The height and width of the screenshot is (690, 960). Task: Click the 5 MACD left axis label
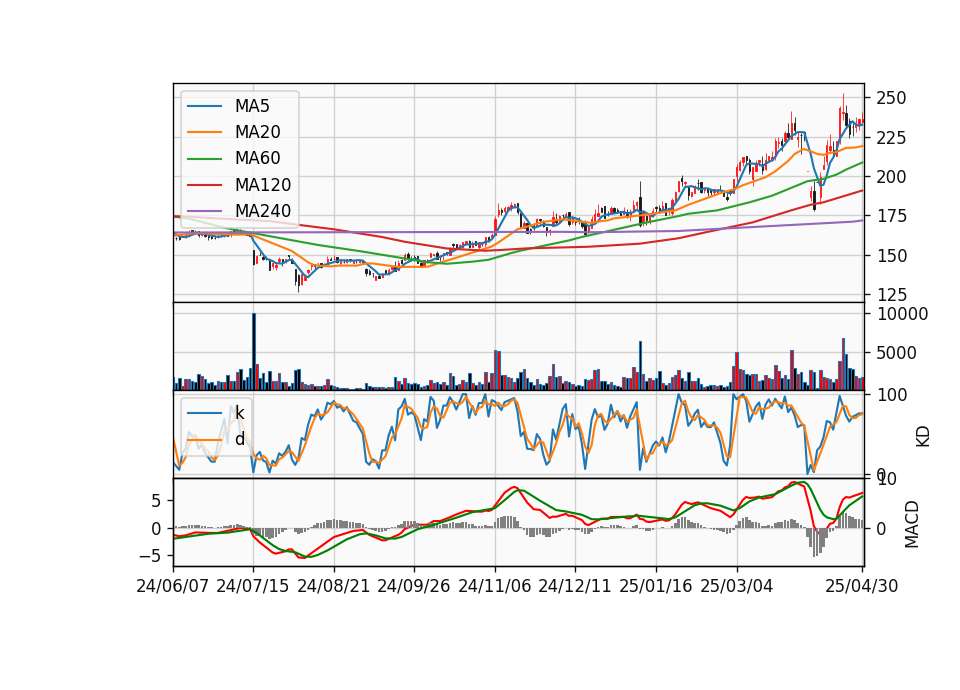(156, 501)
